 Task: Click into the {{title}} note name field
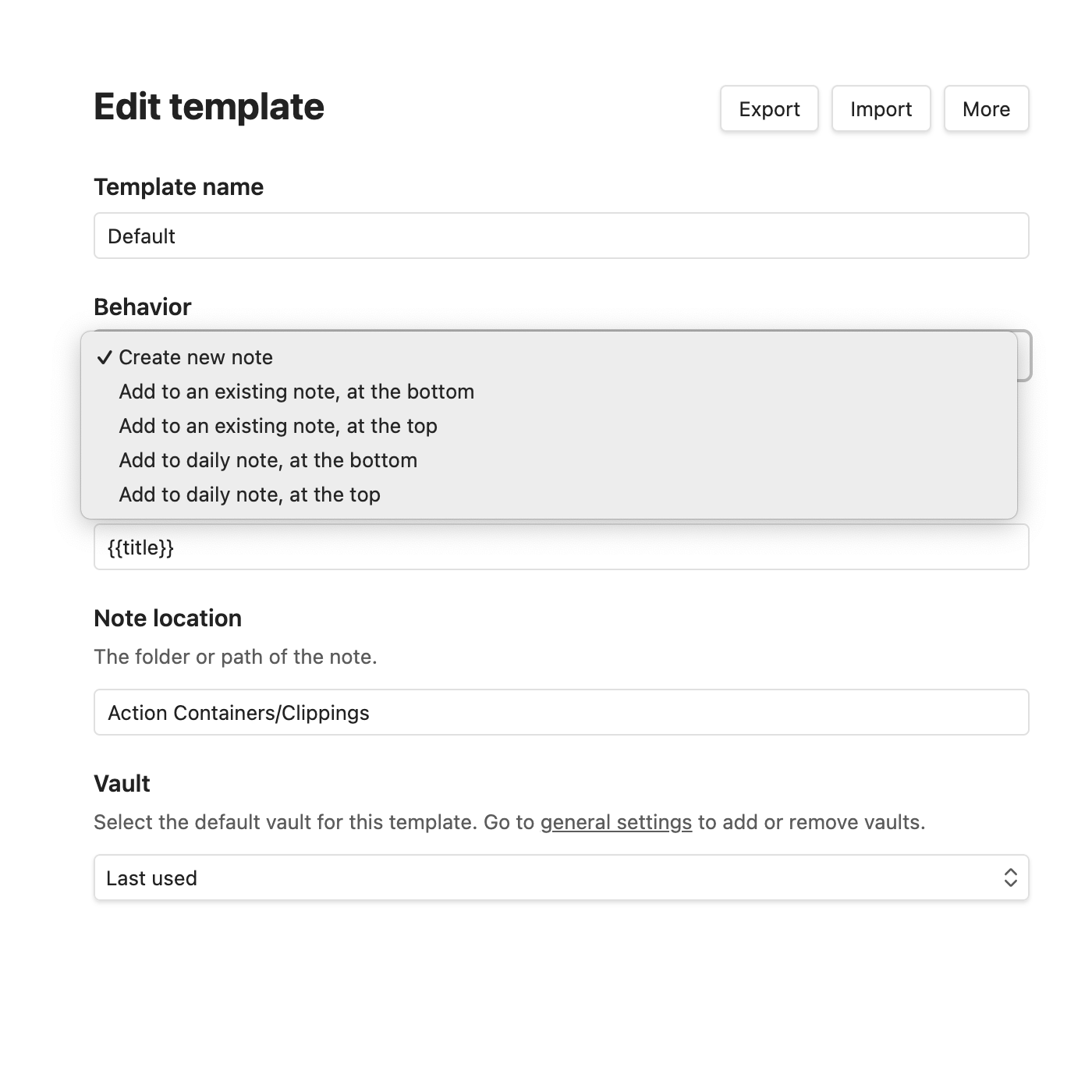[x=562, y=547]
